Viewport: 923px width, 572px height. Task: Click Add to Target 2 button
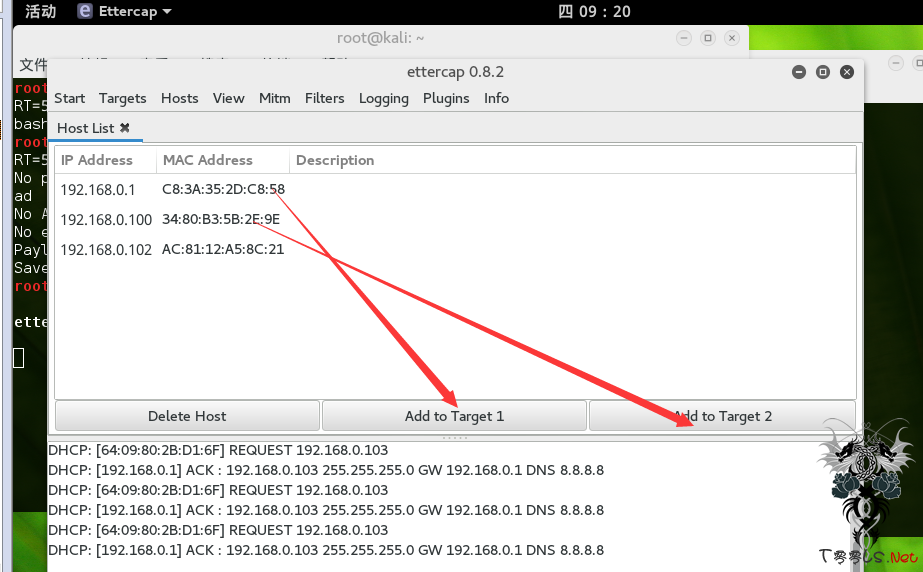pos(722,416)
